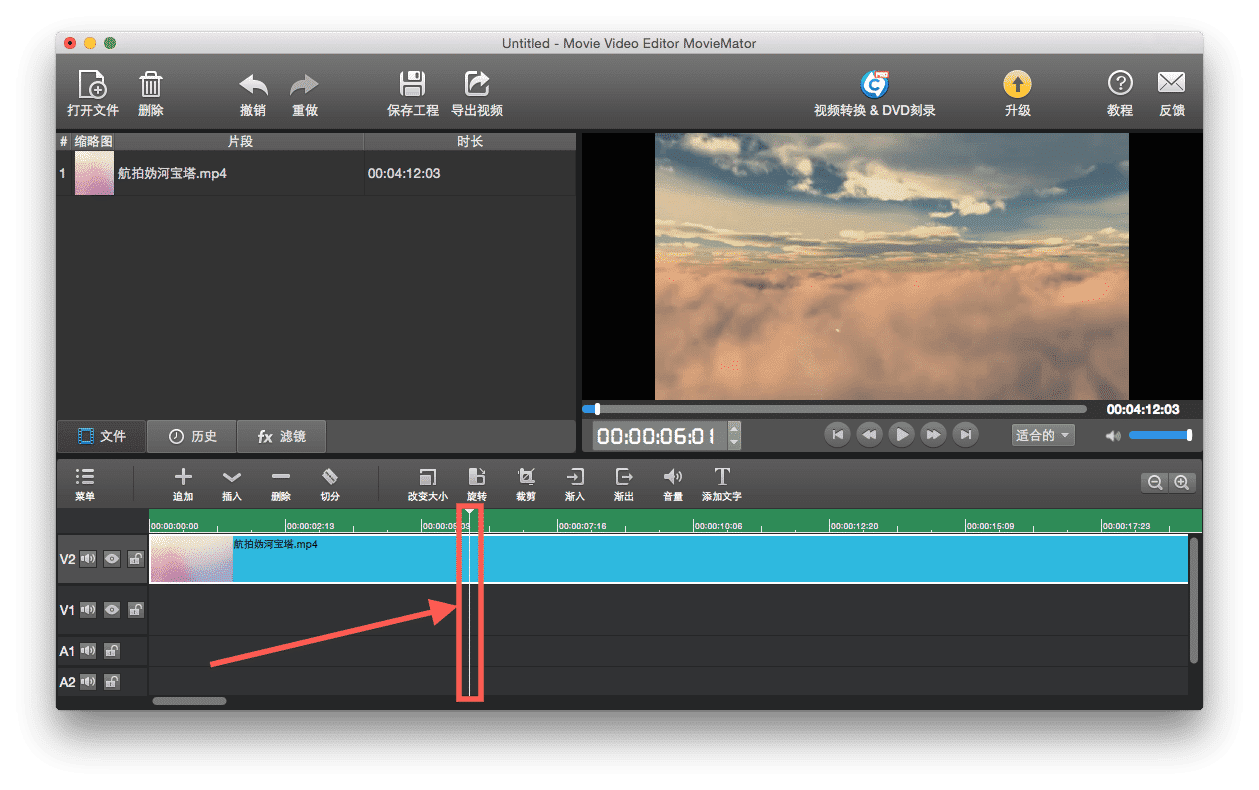The width and height of the screenshot is (1259, 790).
Task: Skip to the end of video
Action: (x=965, y=435)
